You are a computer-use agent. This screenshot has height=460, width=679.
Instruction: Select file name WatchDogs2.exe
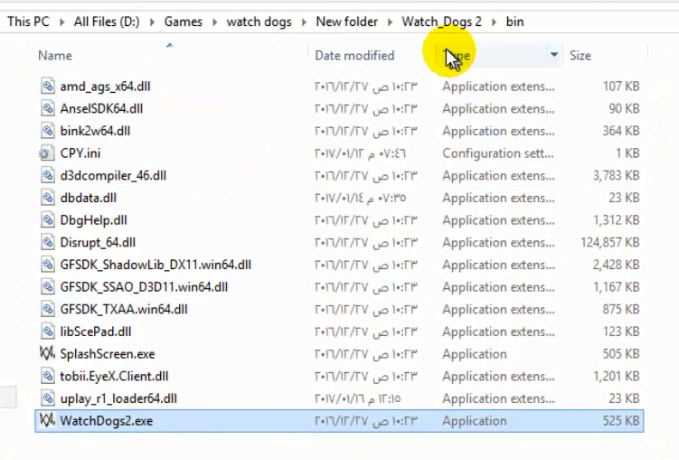click(107, 421)
